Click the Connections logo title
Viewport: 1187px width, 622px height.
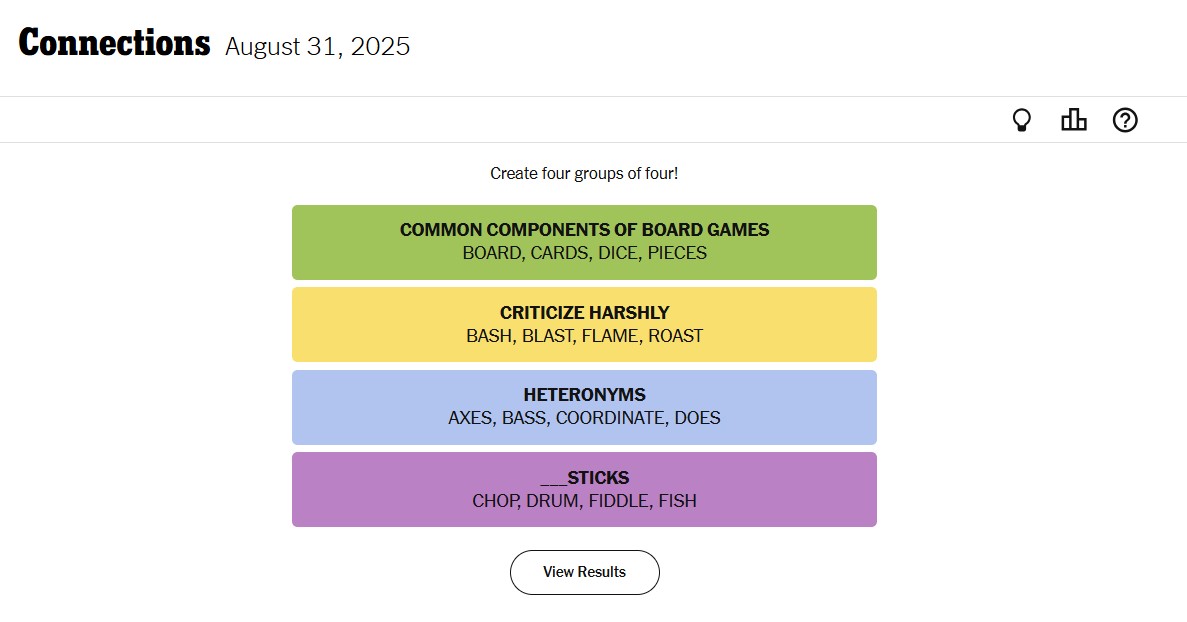114,44
